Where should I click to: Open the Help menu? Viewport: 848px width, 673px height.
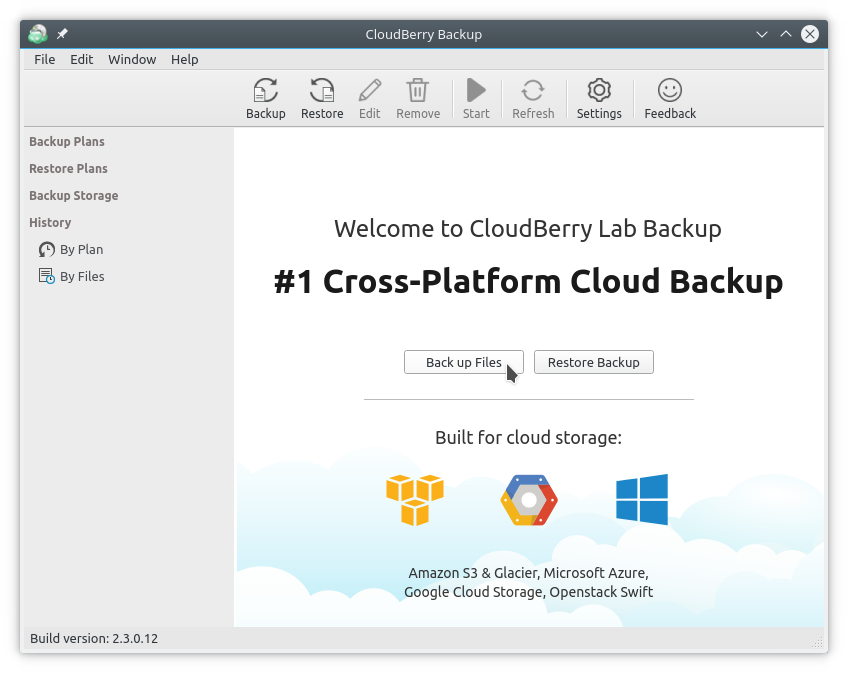point(184,60)
